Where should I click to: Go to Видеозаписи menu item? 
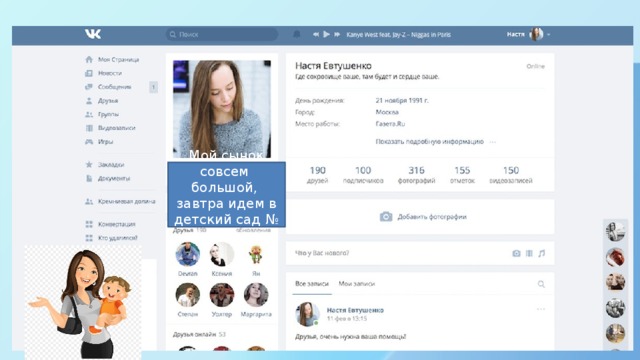(117, 128)
